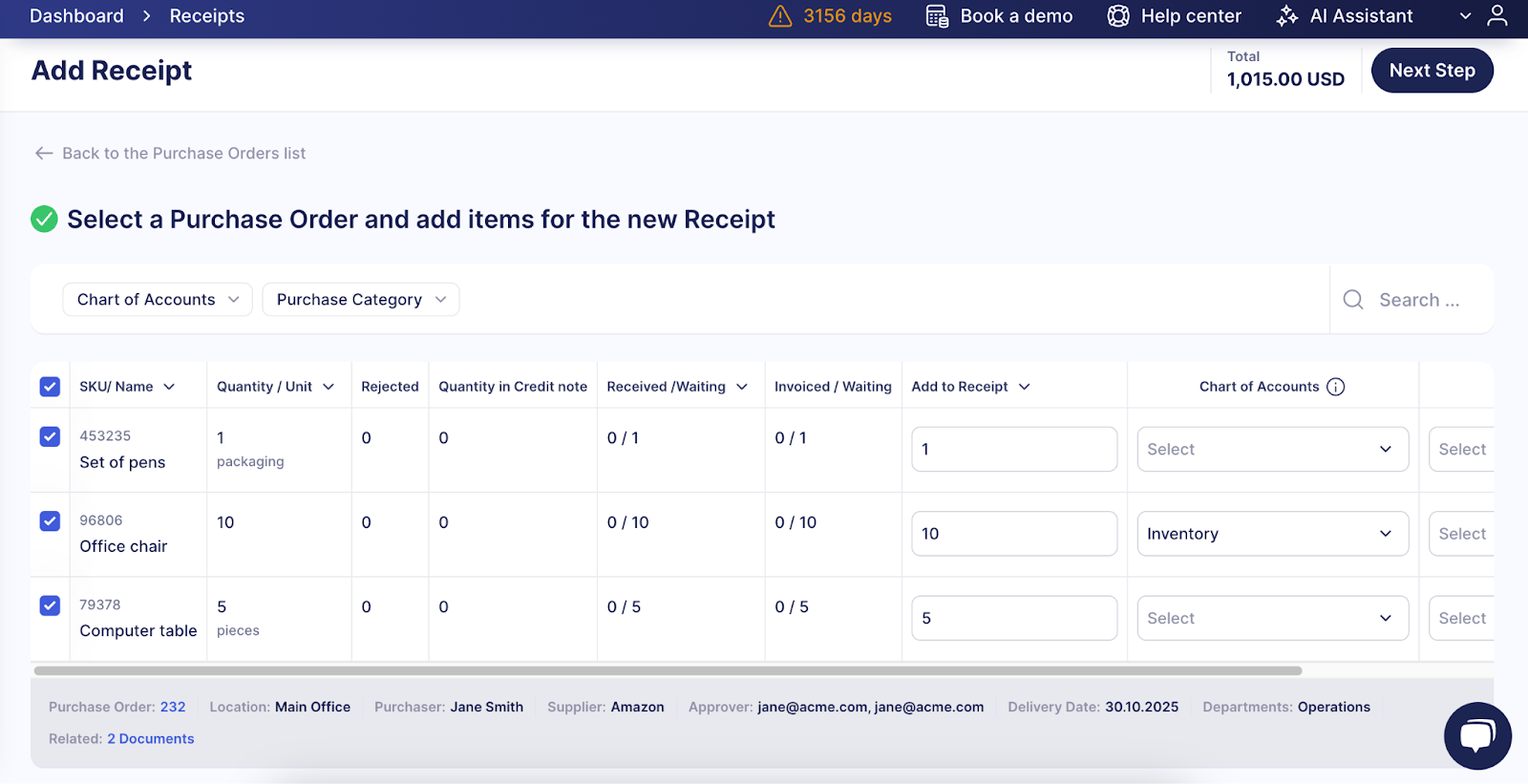The width and height of the screenshot is (1528, 784).
Task: Click Add to Receipt field for Office chair
Action: [x=1013, y=534]
